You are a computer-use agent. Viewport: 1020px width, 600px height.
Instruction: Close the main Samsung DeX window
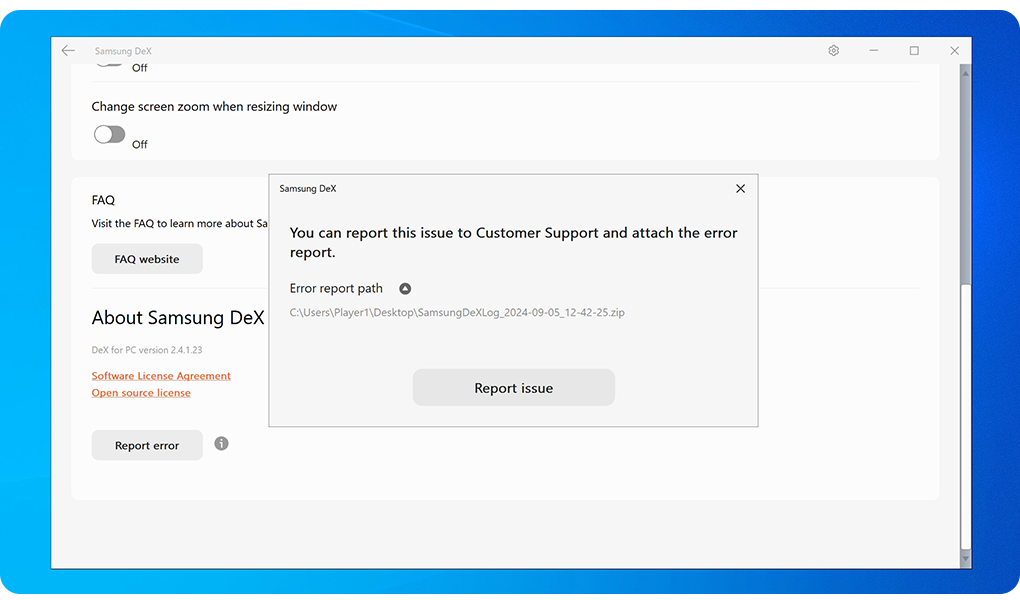point(954,51)
